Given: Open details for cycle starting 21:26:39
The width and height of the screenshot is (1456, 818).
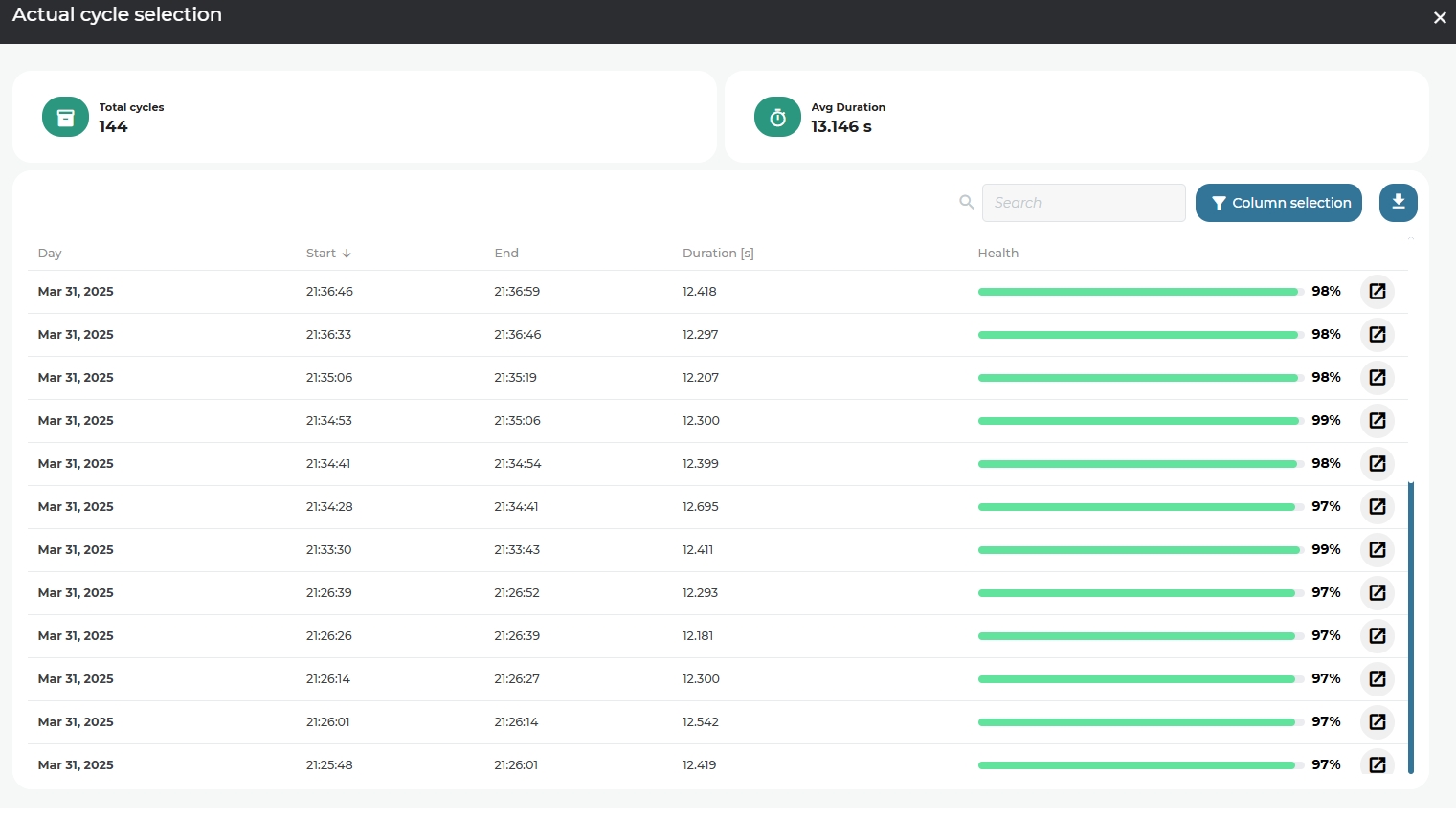Looking at the screenshot, I should pos(1377,593).
